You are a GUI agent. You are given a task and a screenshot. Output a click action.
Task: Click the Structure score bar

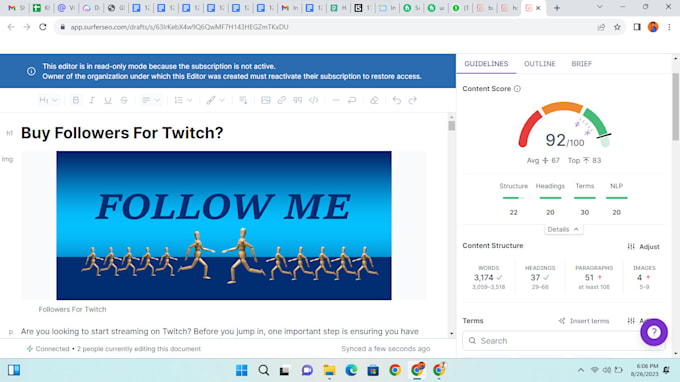tap(513, 198)
